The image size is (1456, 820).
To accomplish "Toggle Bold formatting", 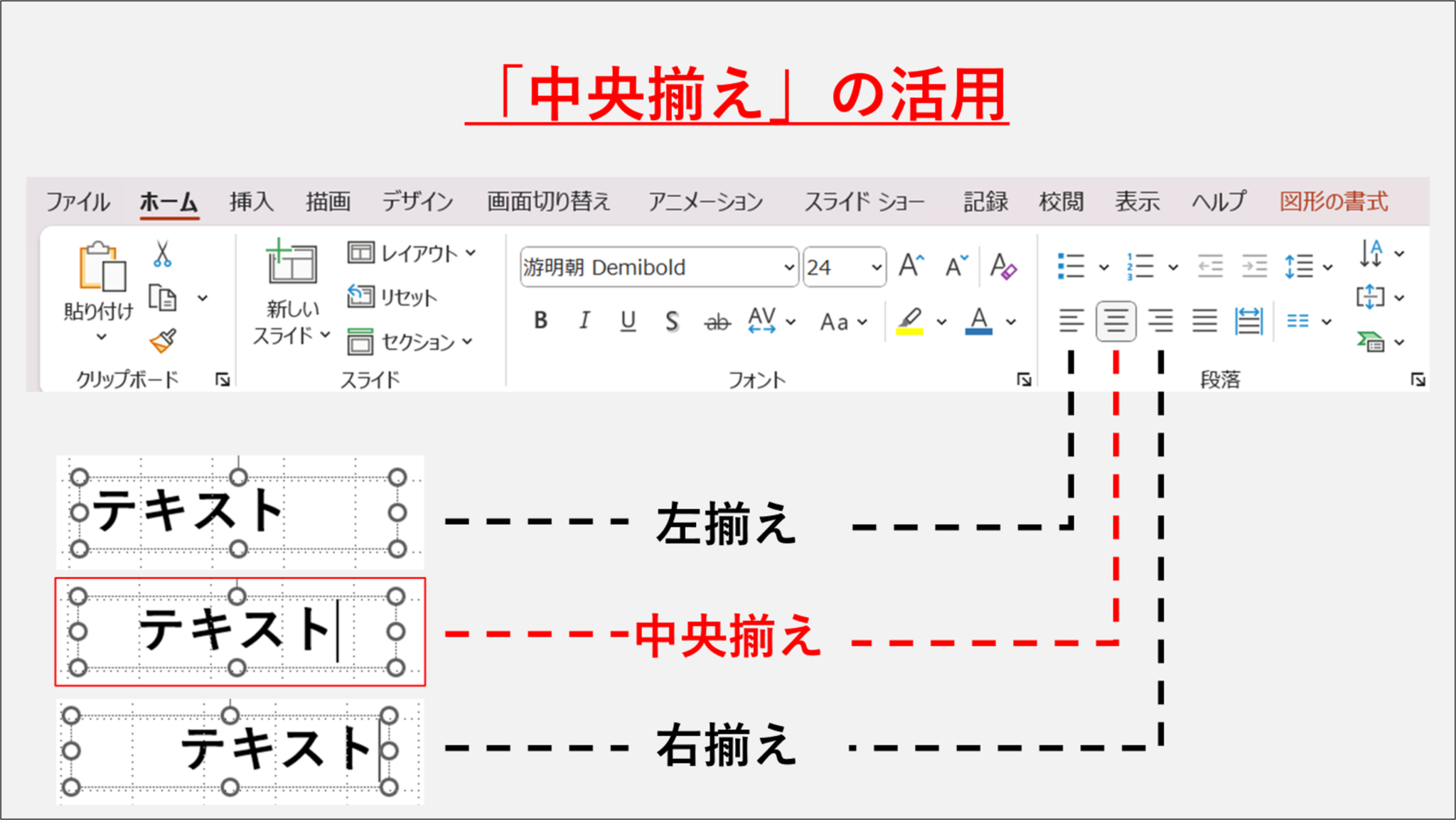I will coord(540,321).
